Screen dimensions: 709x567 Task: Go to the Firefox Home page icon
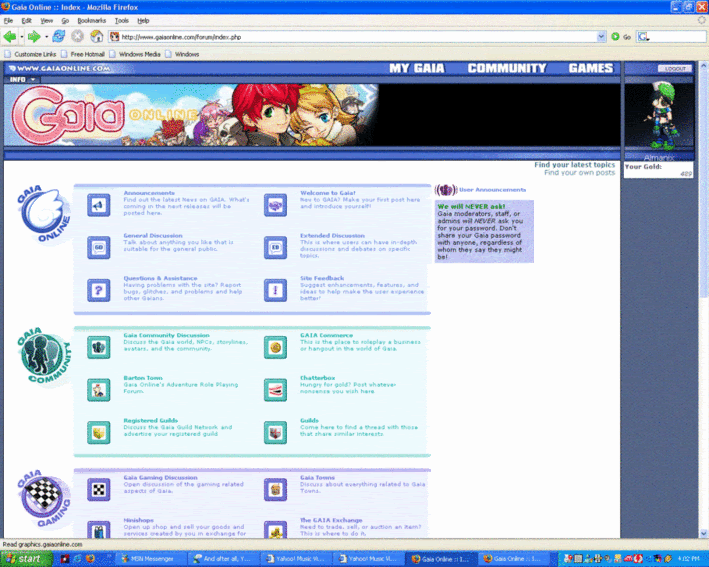click(96, 36)
